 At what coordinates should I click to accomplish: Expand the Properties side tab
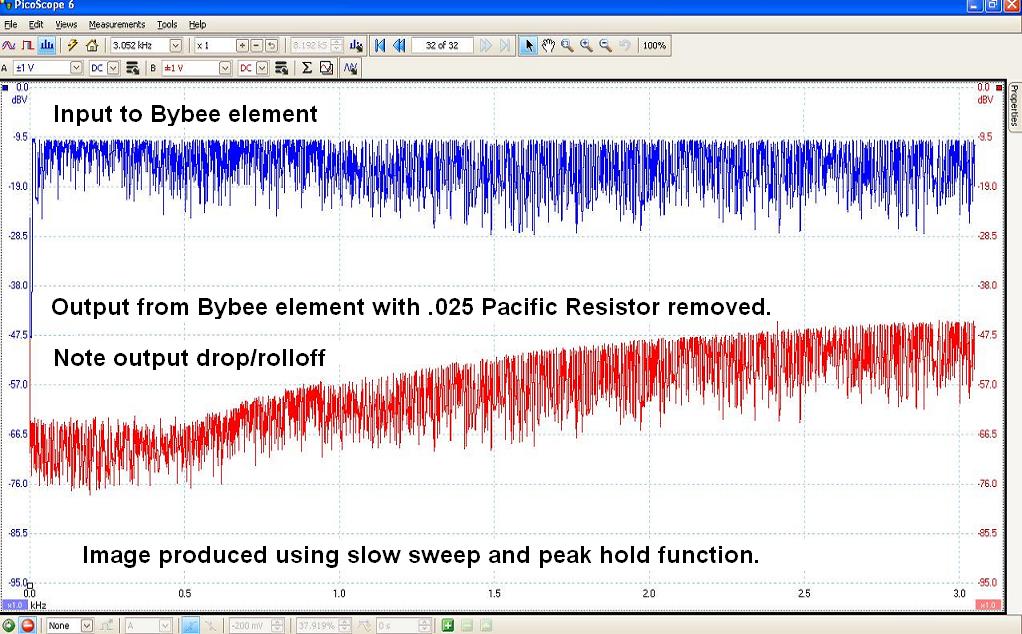(x=1015, y=105)
